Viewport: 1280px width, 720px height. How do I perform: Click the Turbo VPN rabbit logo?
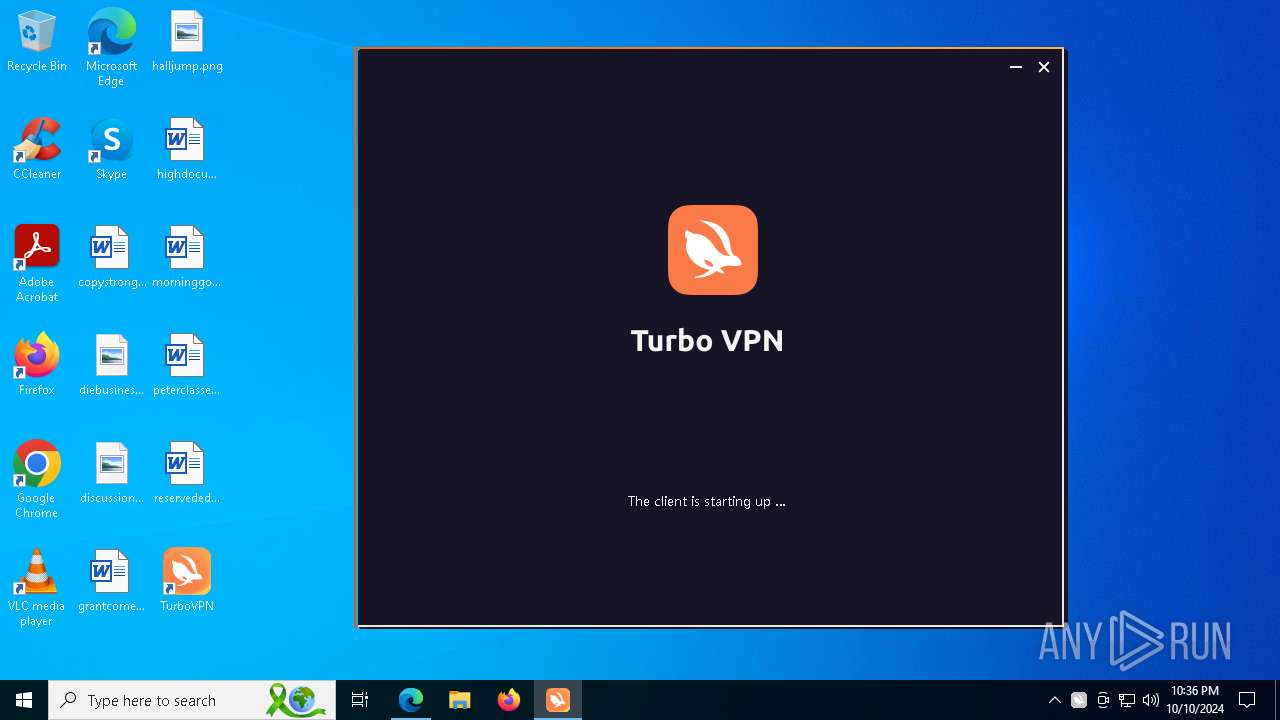click(712, 250)
